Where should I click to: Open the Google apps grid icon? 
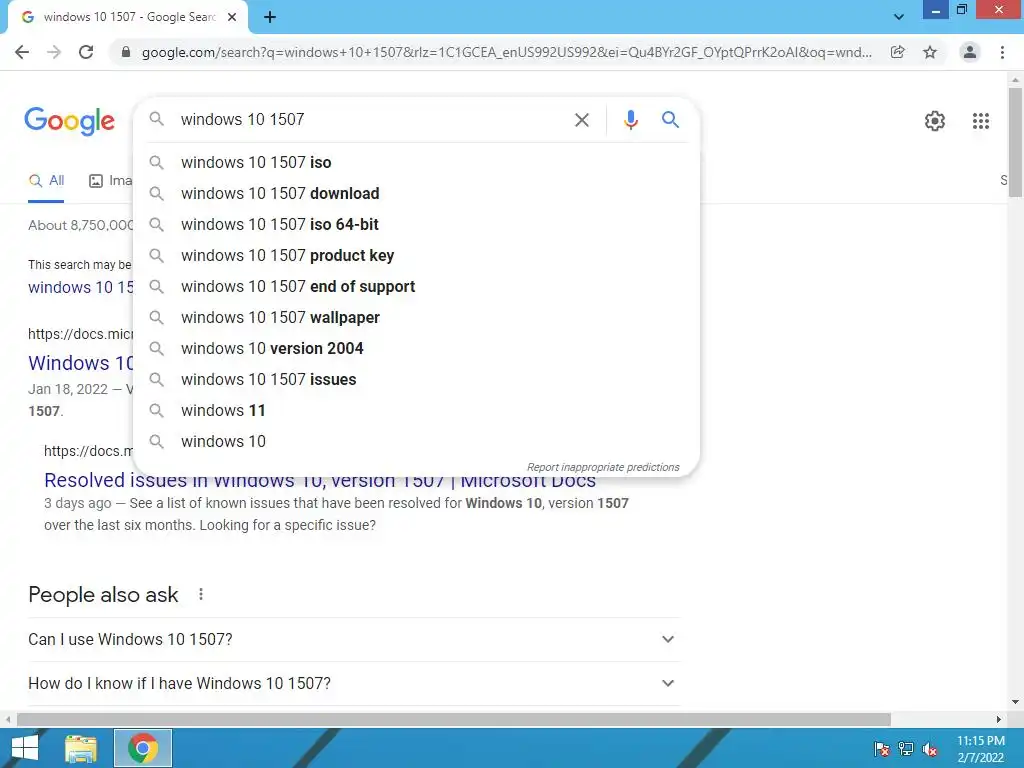pos(980,121)
